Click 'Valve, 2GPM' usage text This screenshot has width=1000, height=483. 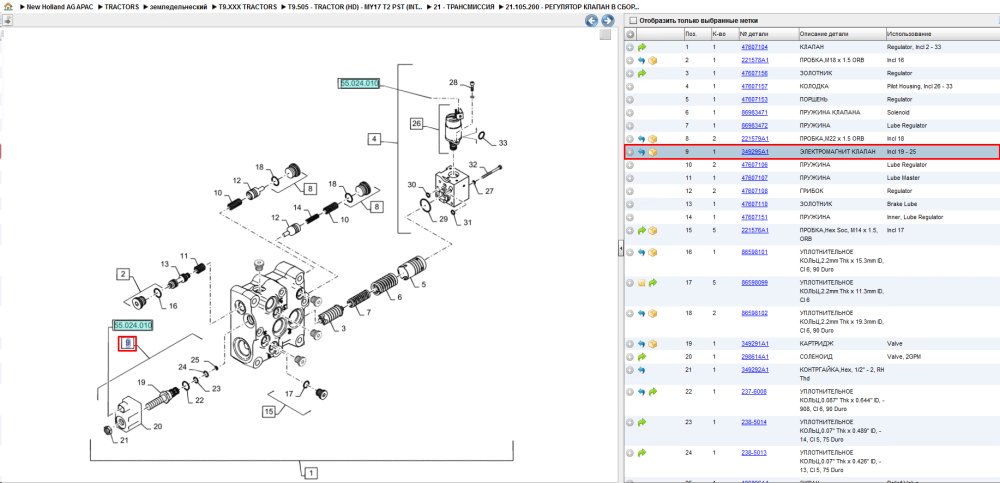pyautogui.click(x=903, y=357)
